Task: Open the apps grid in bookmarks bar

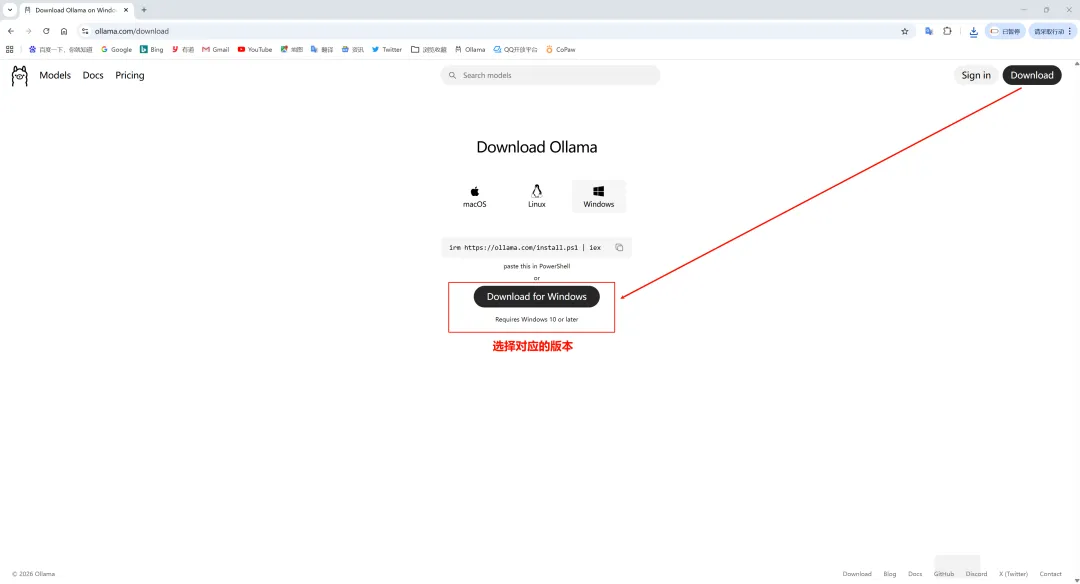Action: tap(10, 50)
